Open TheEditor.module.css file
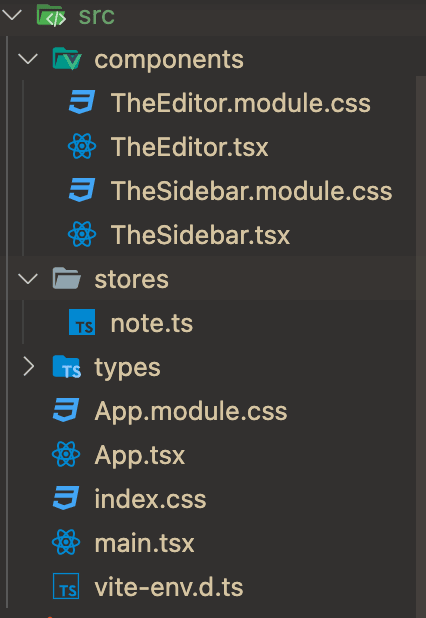This screenshot has height=618, width=426. [241, 103]
